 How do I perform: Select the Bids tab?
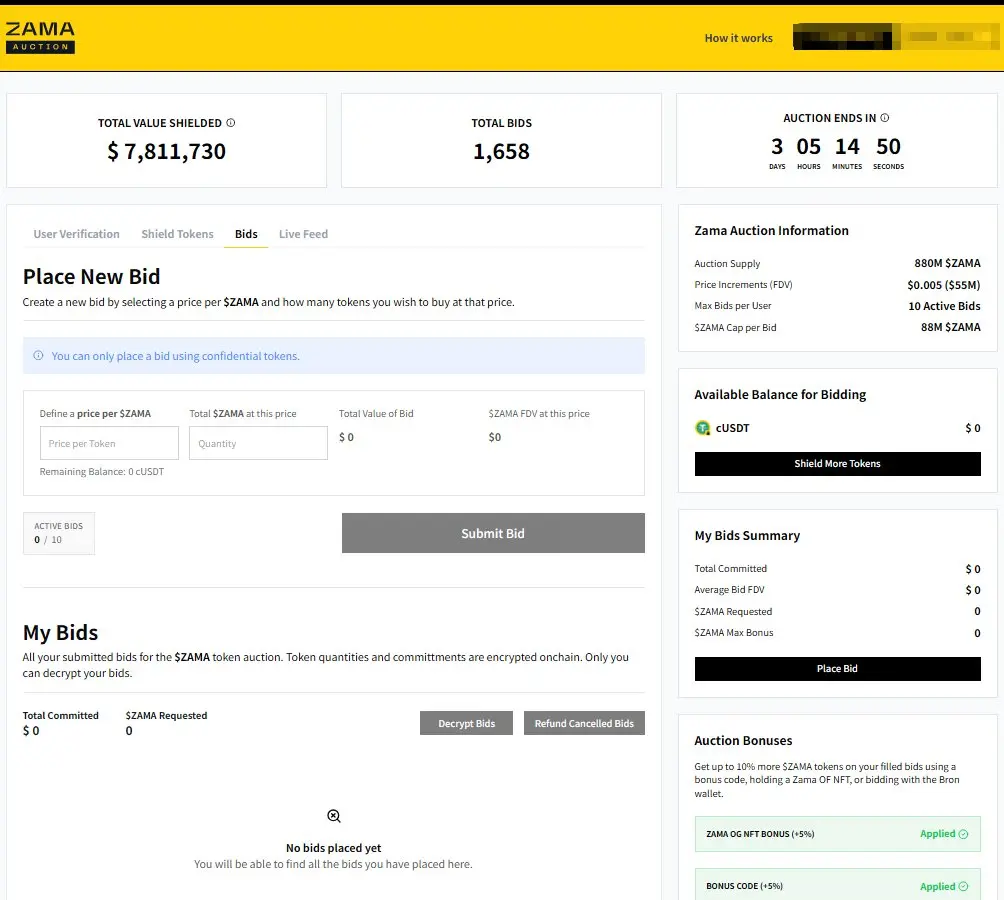[x=246, y=234]
